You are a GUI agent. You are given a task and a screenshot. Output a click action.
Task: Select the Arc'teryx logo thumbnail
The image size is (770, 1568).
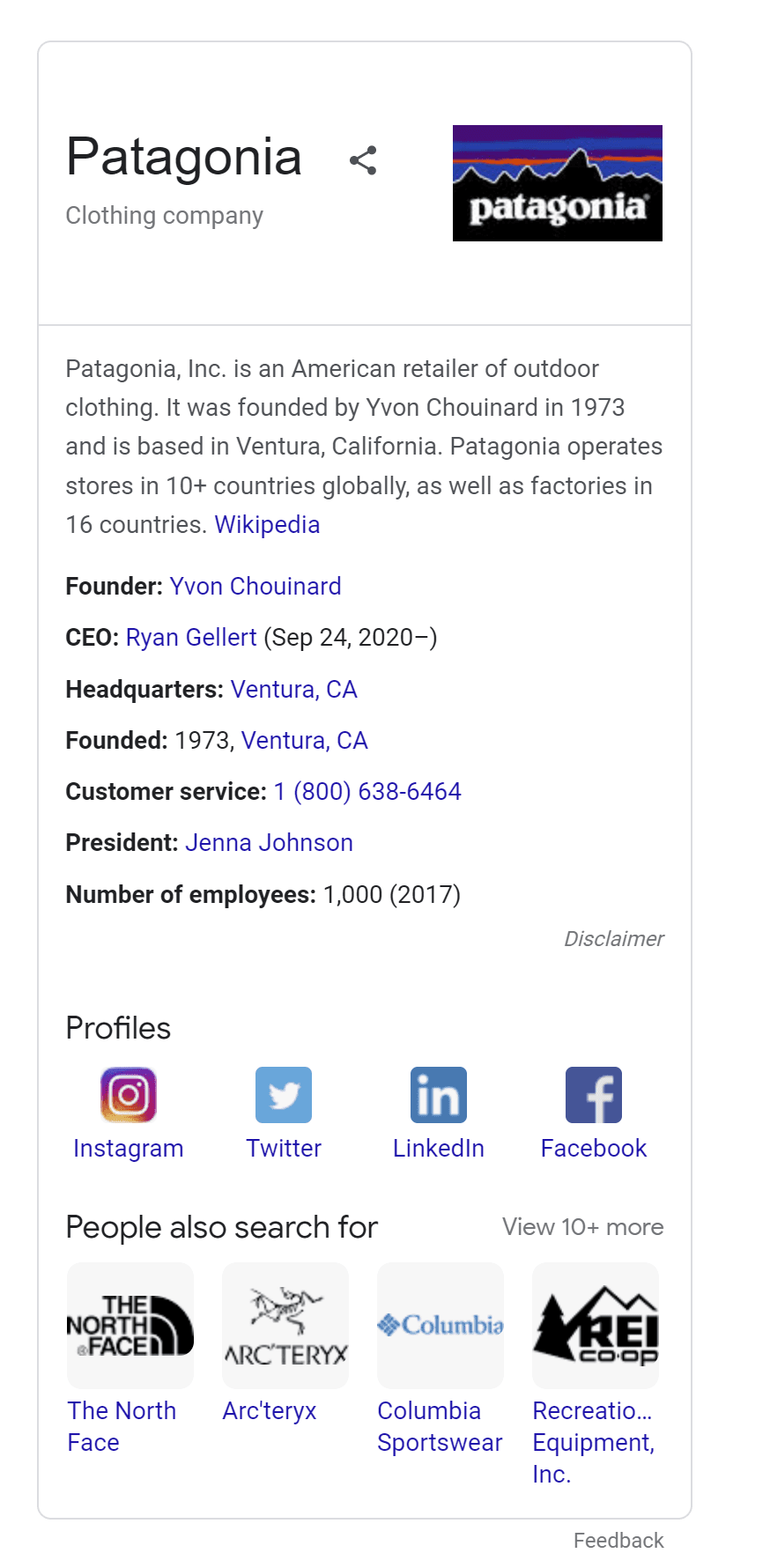coord(285,1326)
